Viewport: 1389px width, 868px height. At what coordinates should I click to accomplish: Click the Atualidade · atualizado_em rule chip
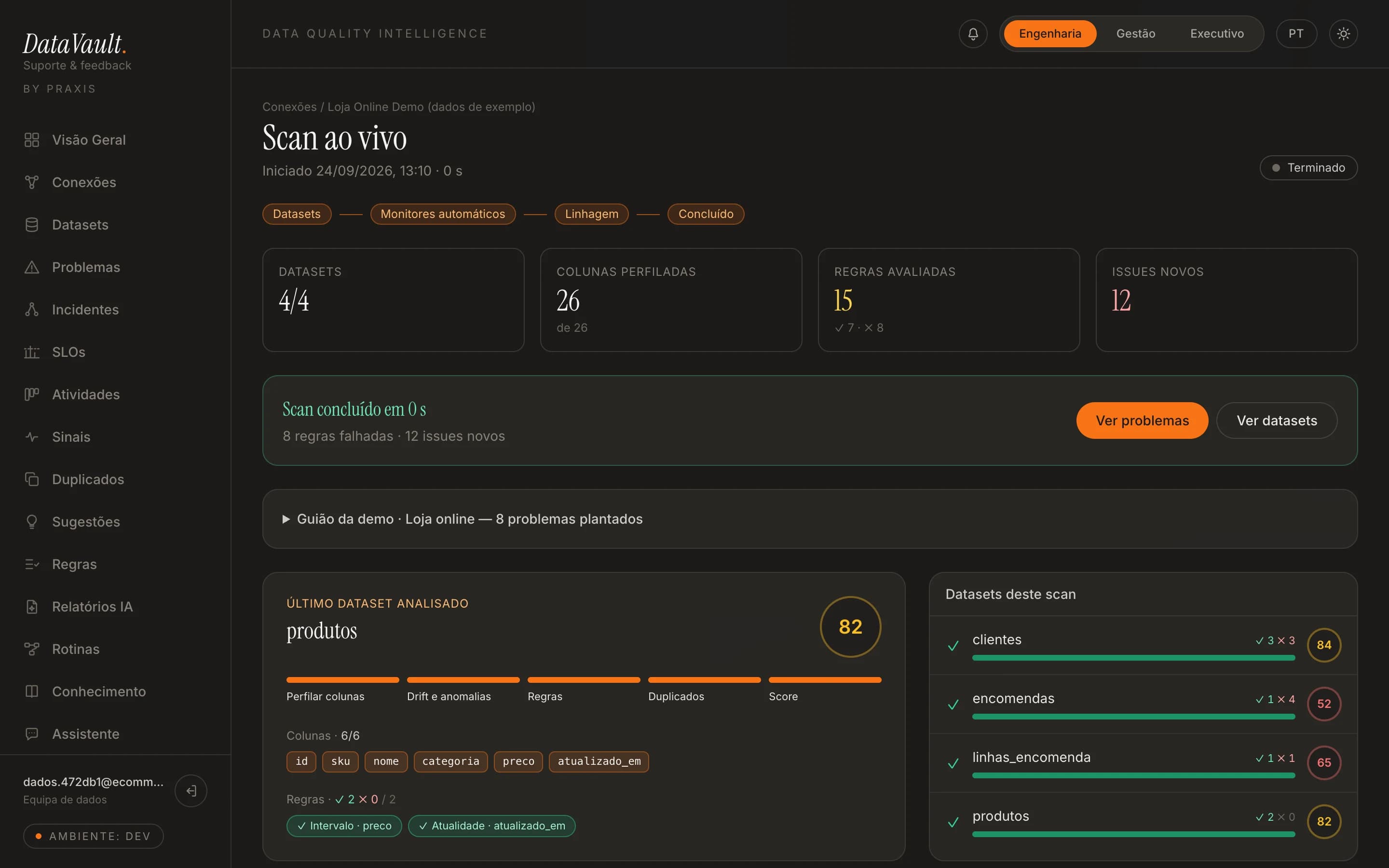pos(492,826)
